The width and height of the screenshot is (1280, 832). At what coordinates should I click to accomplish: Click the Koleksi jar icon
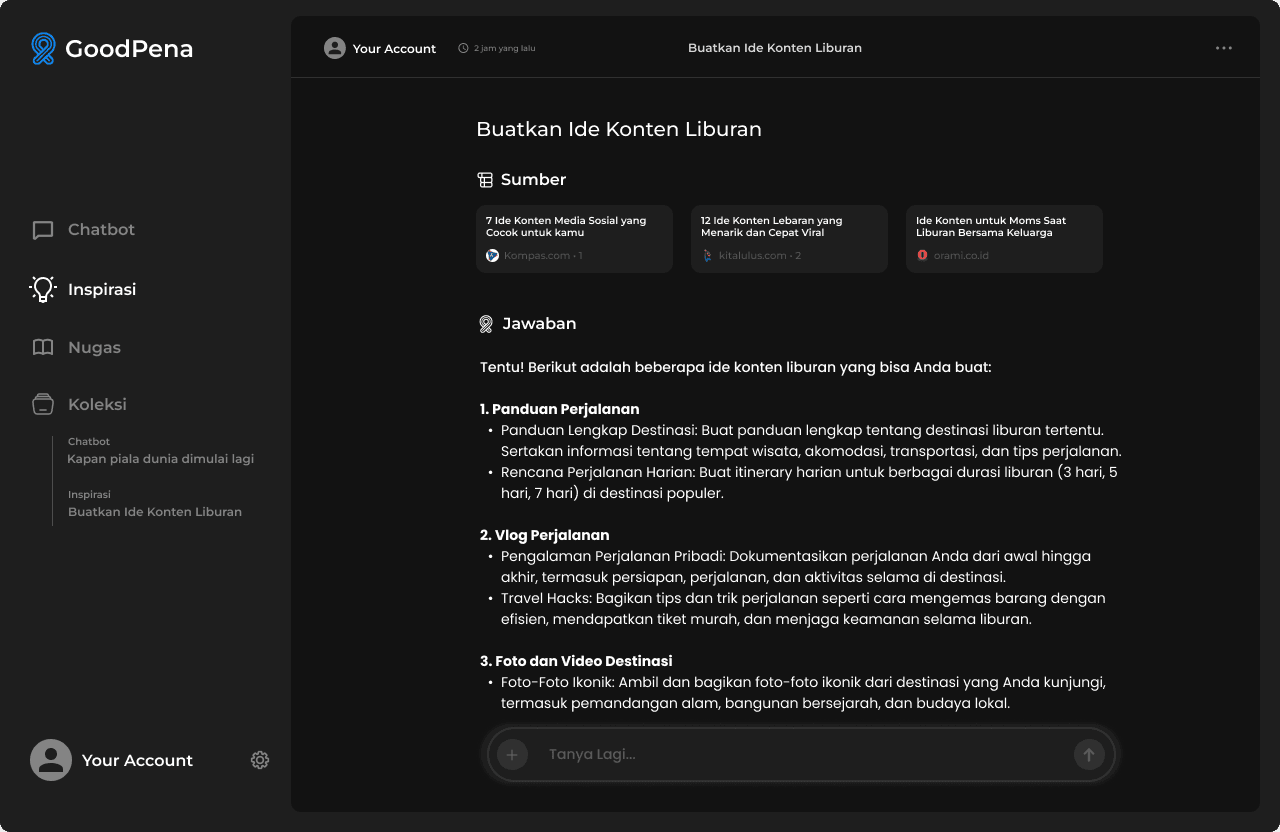point(43,404)
